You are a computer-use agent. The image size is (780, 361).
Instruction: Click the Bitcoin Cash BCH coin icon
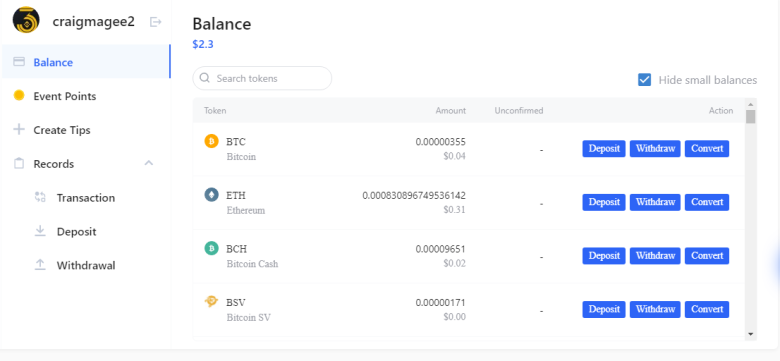211,248
